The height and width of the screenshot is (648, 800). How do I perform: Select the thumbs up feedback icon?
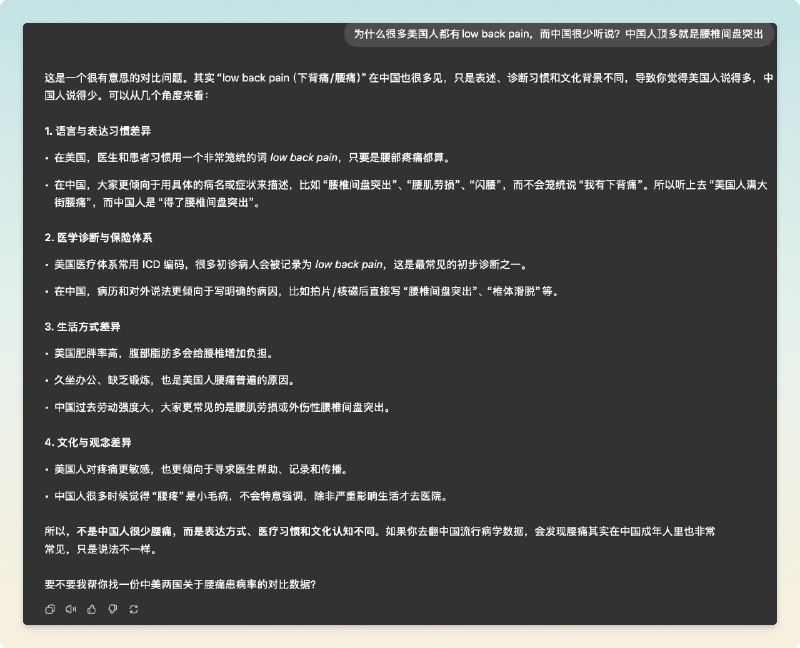click(91, 608)
